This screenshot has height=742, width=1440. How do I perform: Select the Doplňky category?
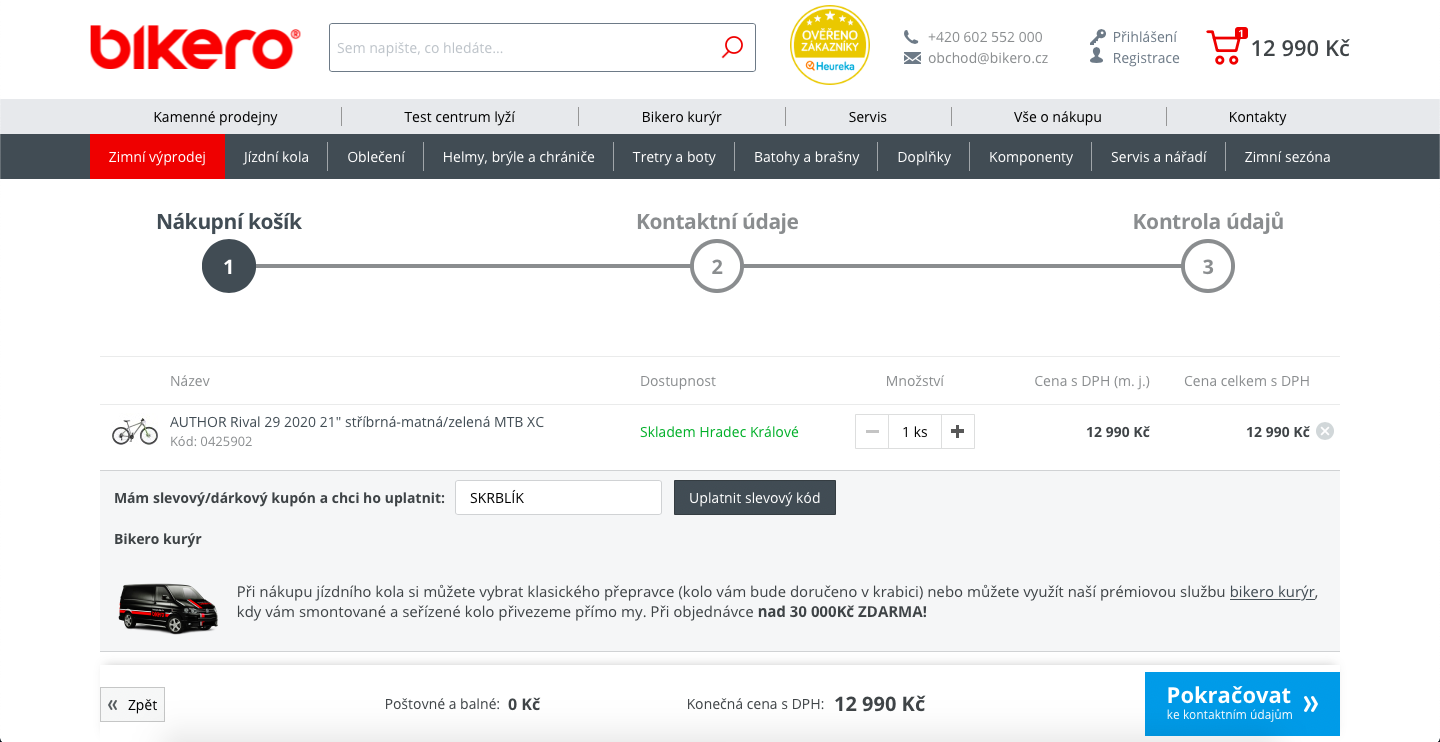[x=924, y=157]
